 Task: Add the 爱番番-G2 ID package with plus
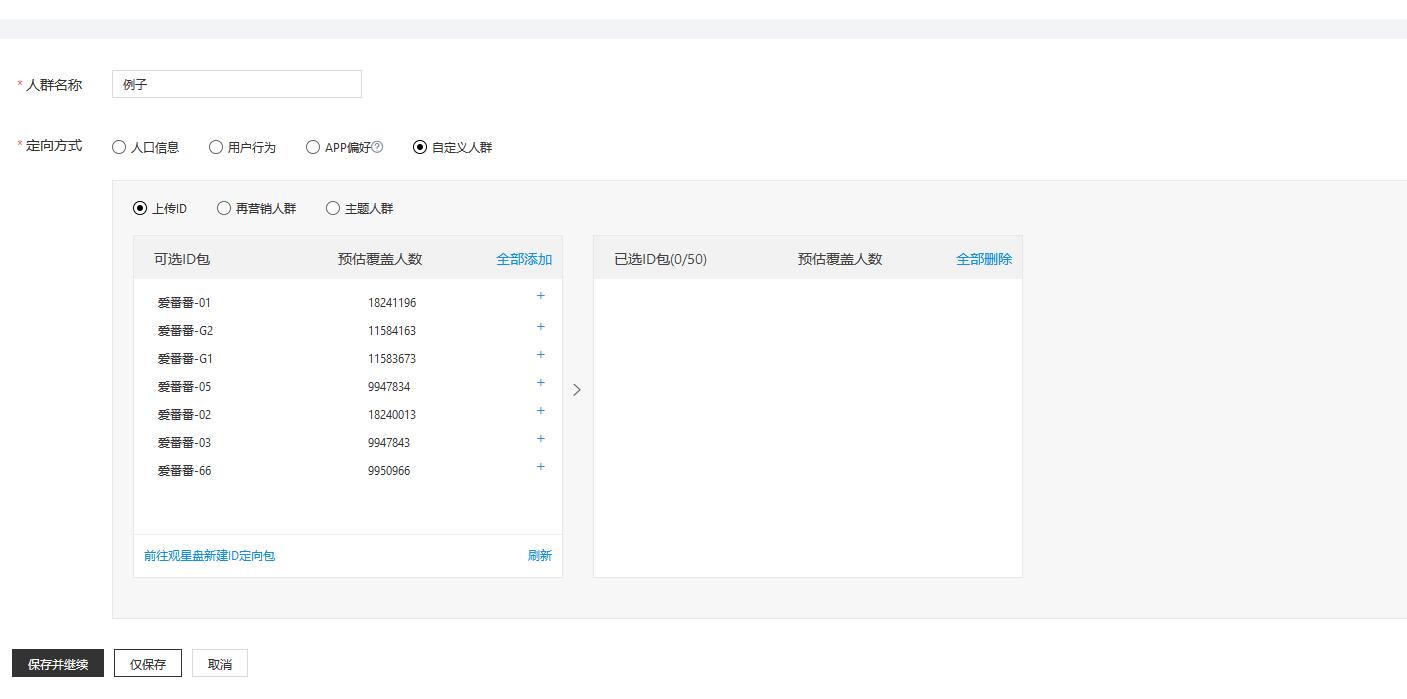(x=541, y=327)
